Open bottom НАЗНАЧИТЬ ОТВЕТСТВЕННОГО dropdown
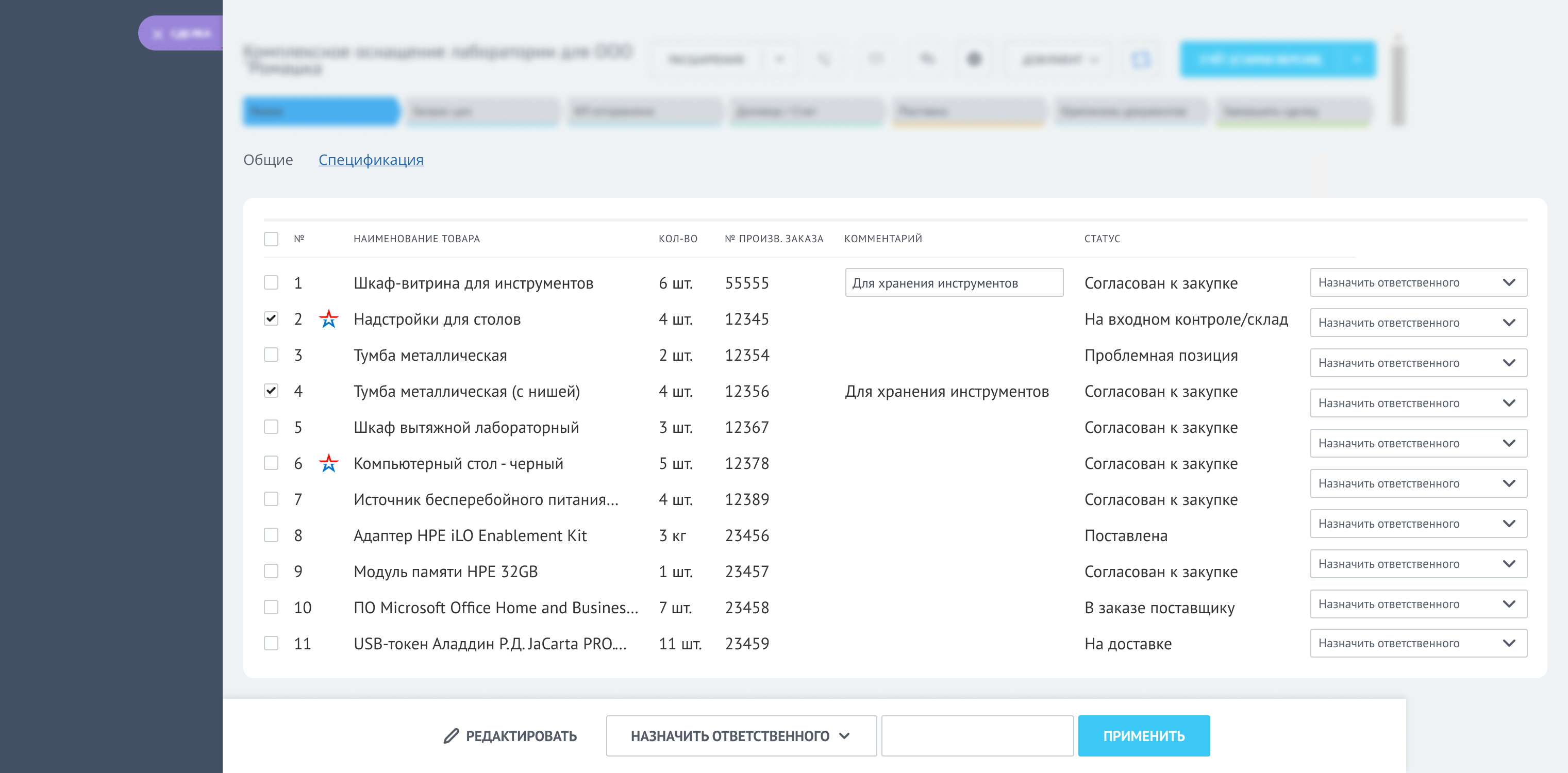 [740, 736]
